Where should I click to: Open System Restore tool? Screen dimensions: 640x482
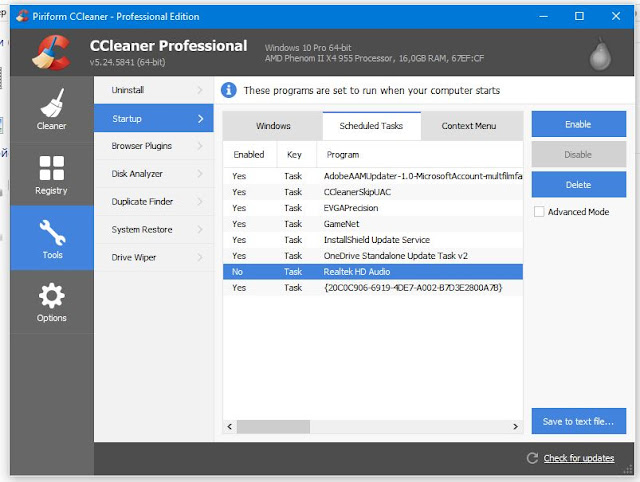(x=153, y=229)
